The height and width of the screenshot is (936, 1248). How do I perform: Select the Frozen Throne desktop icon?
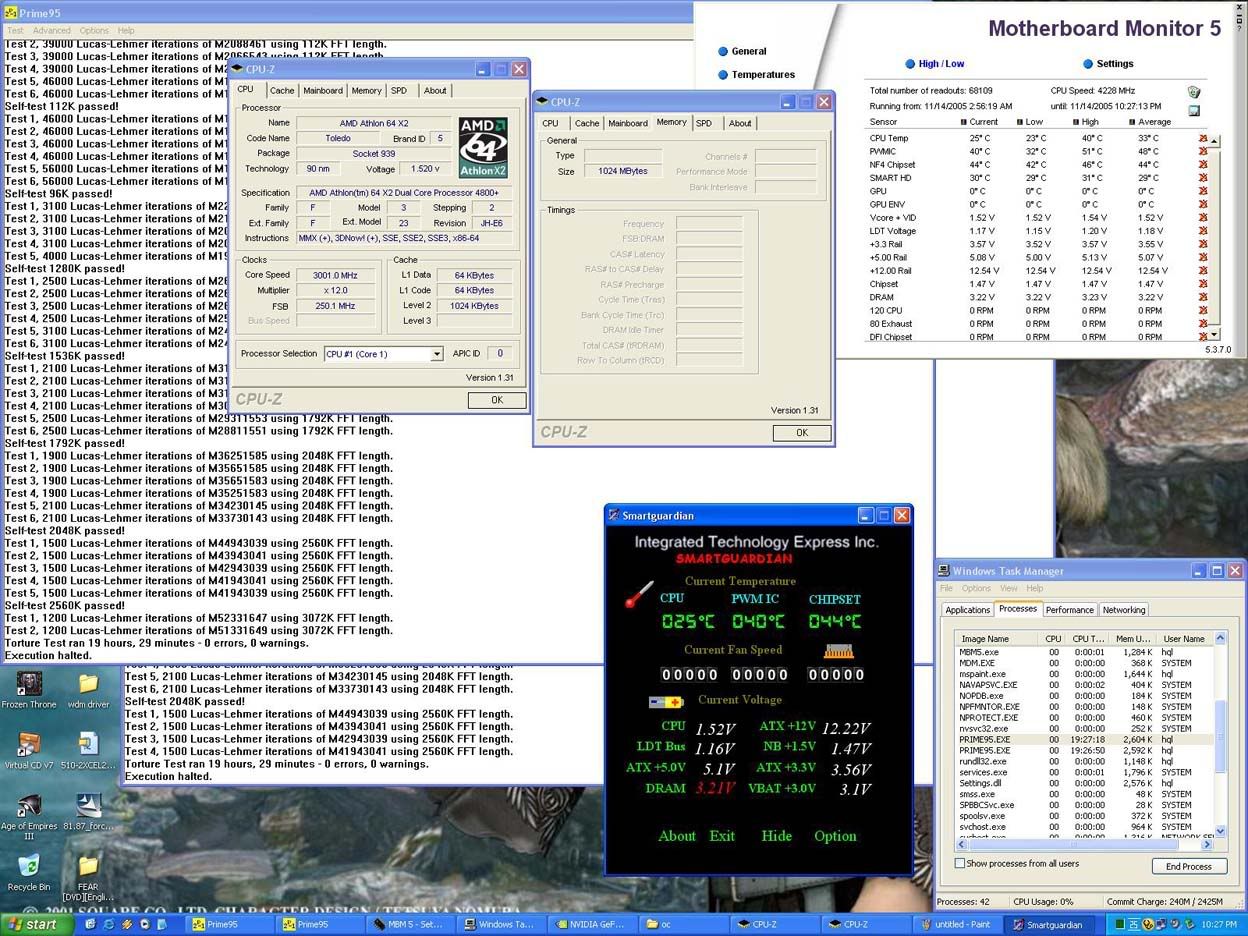[29, 684]
